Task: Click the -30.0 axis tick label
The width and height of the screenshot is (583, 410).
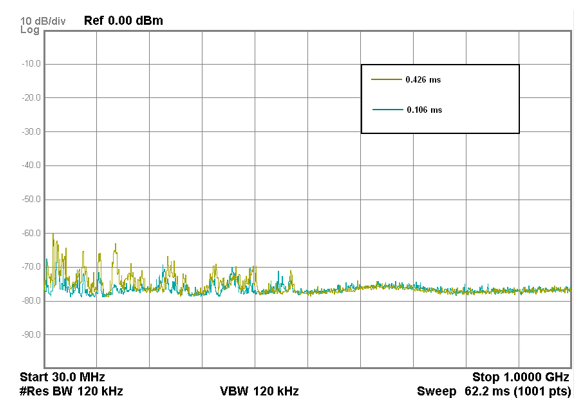Action: point(31,132)
